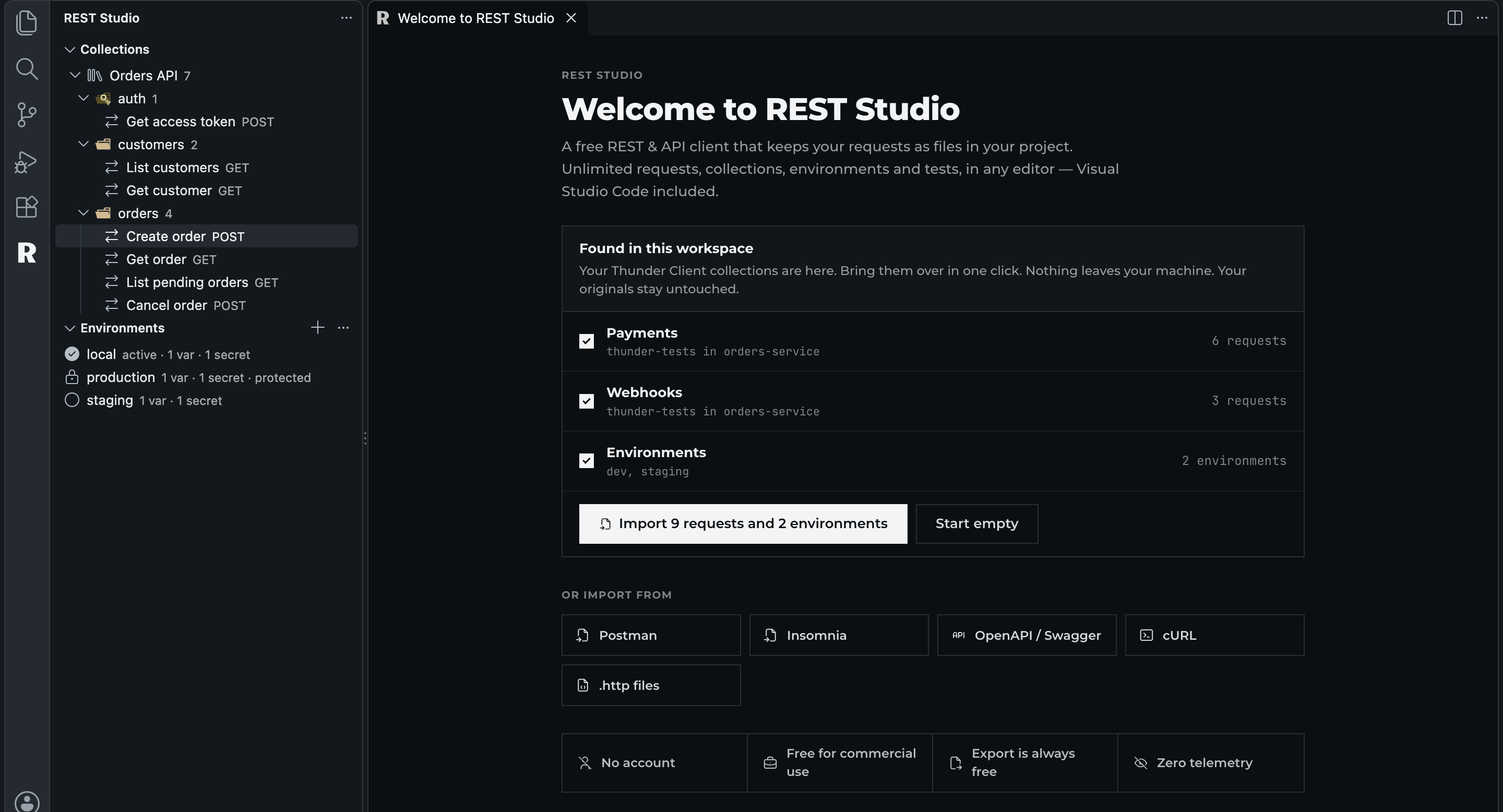Click Import 9 requests and 2 environments

(743, 524)
